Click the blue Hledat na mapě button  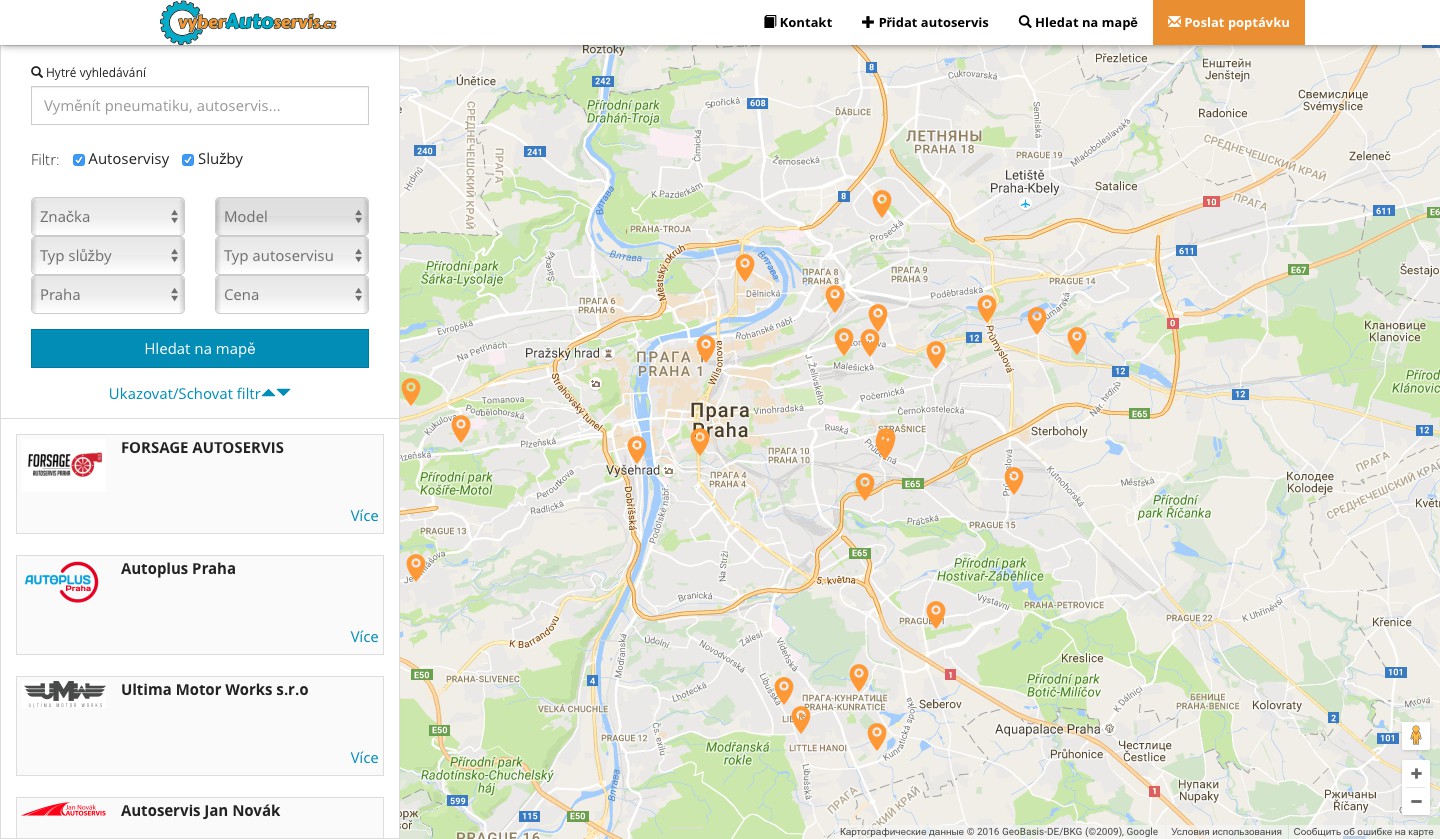[x=200, y=348]
